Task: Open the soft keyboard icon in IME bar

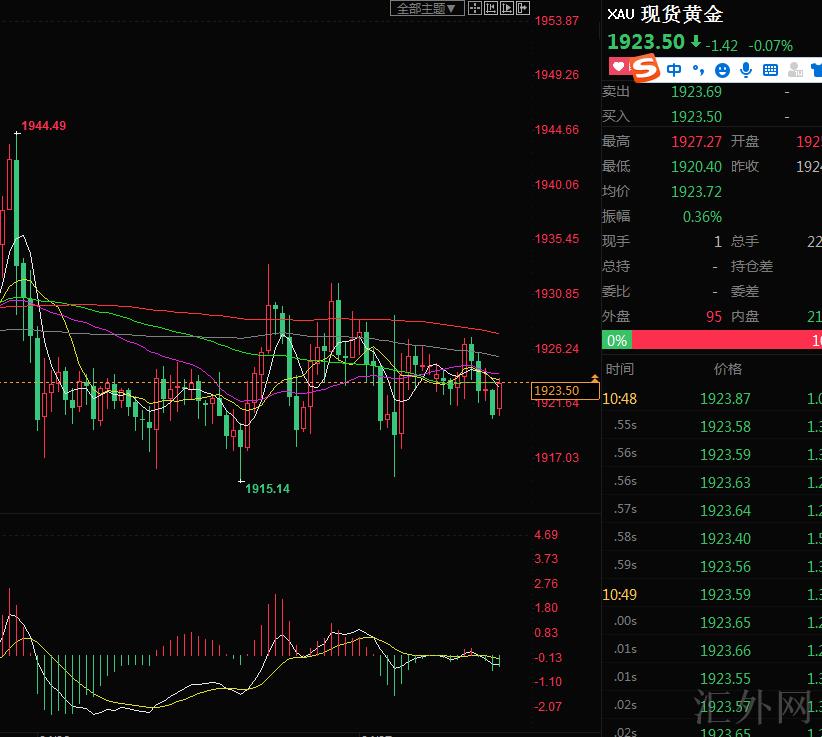Action: (x=770, y=69)
